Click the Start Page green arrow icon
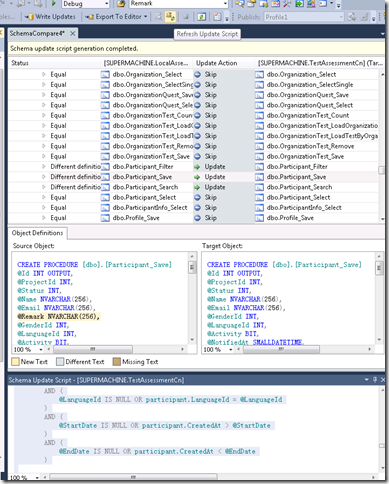This screenshot has height=484, width=389. 299,4
